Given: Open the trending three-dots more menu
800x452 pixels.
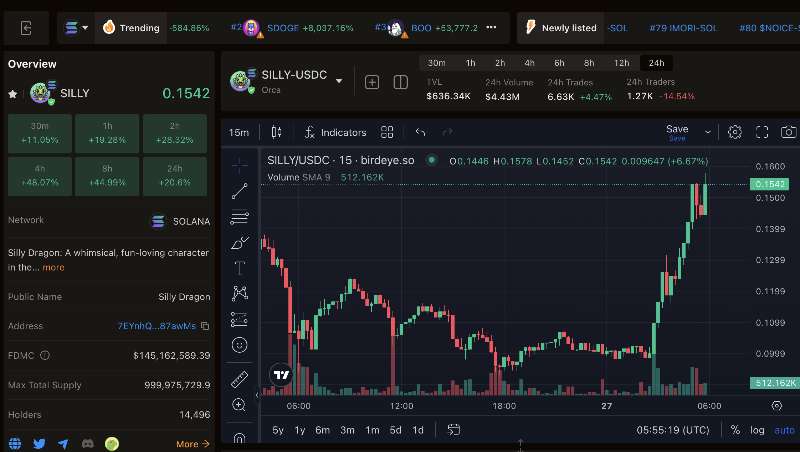Looking at the screenshot, I should (x=491, y=27).
